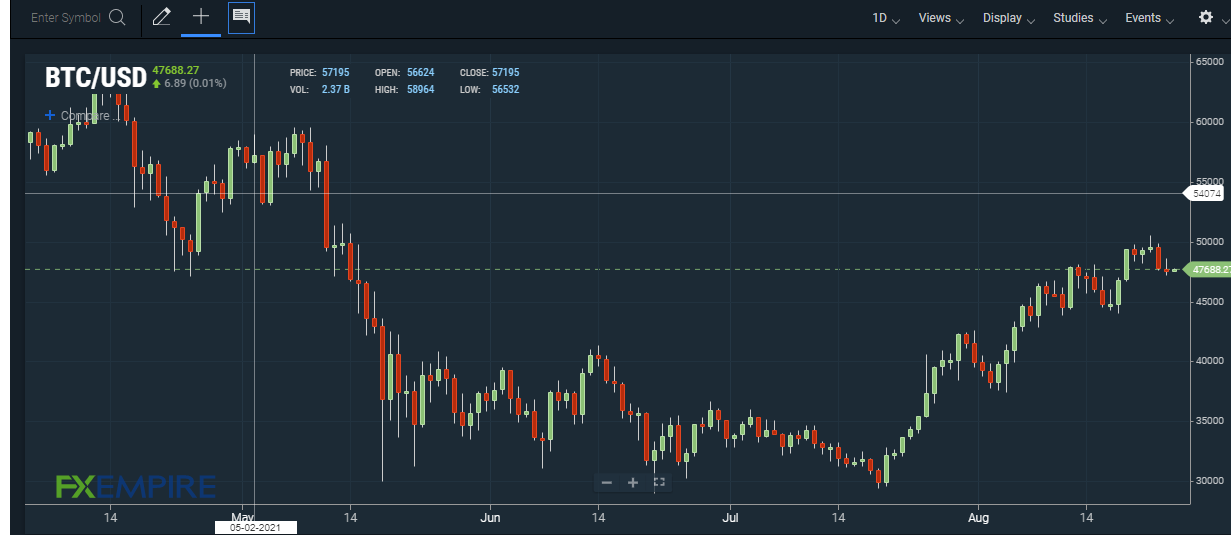
Task: Click the current price label 47688.27
Action: click(1208, 270)
